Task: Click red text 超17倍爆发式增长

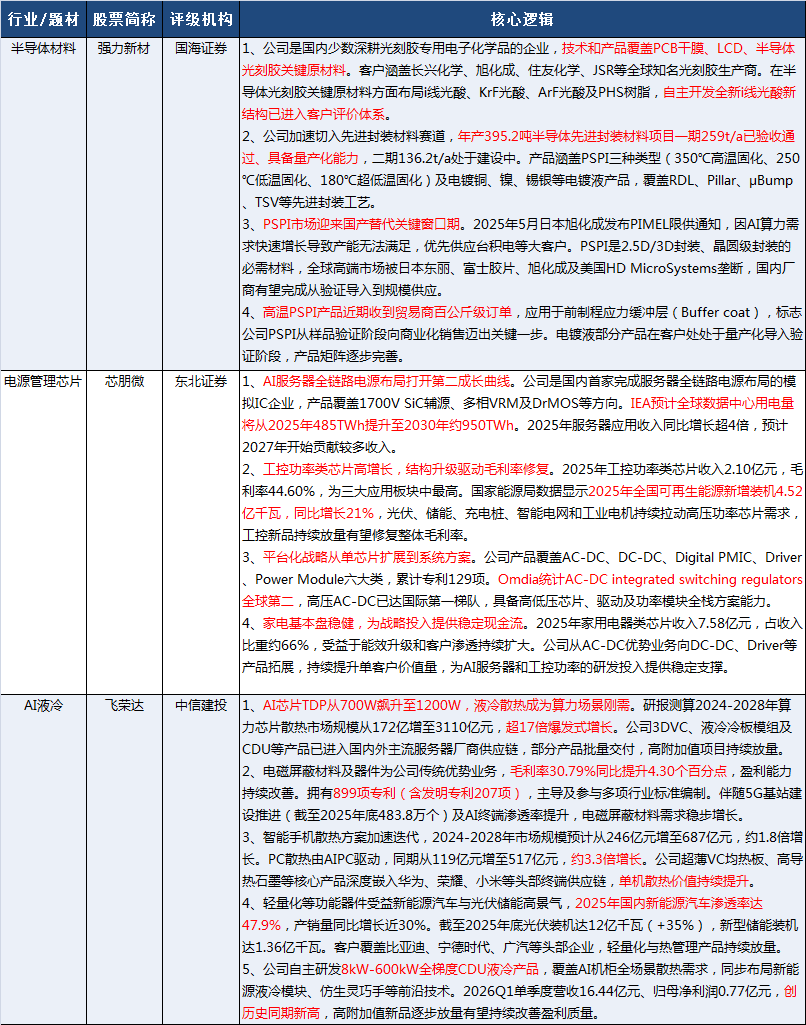Action: (560, 728)
